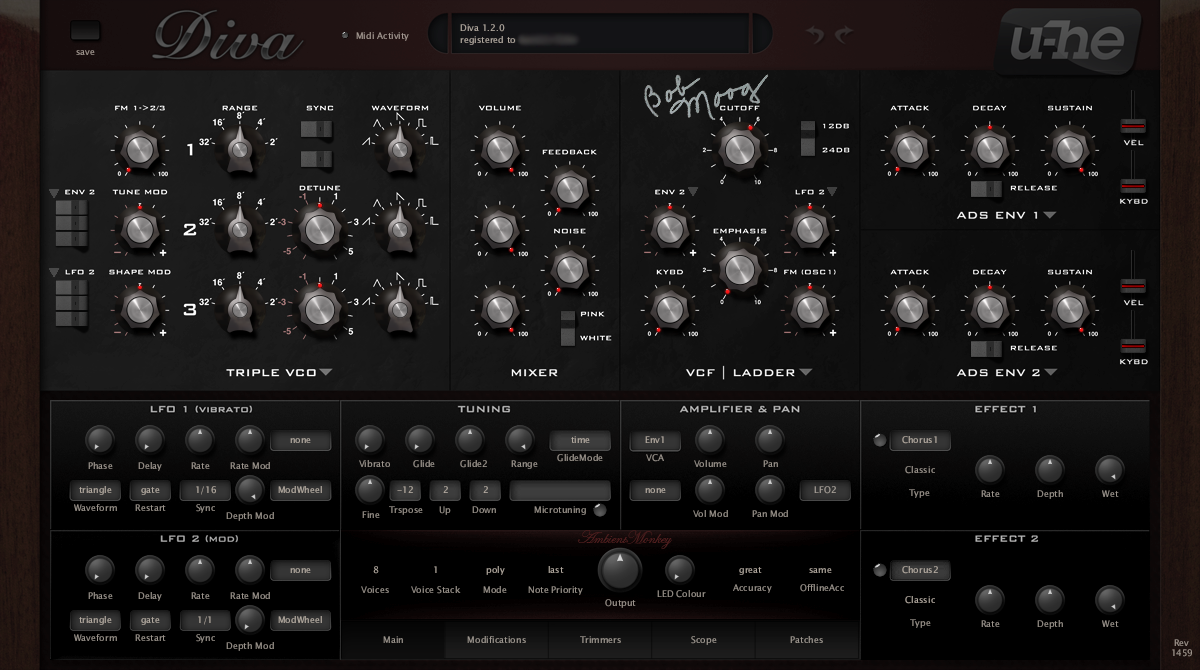
Task: Switch to the Main tab
Action: point(393,640)
